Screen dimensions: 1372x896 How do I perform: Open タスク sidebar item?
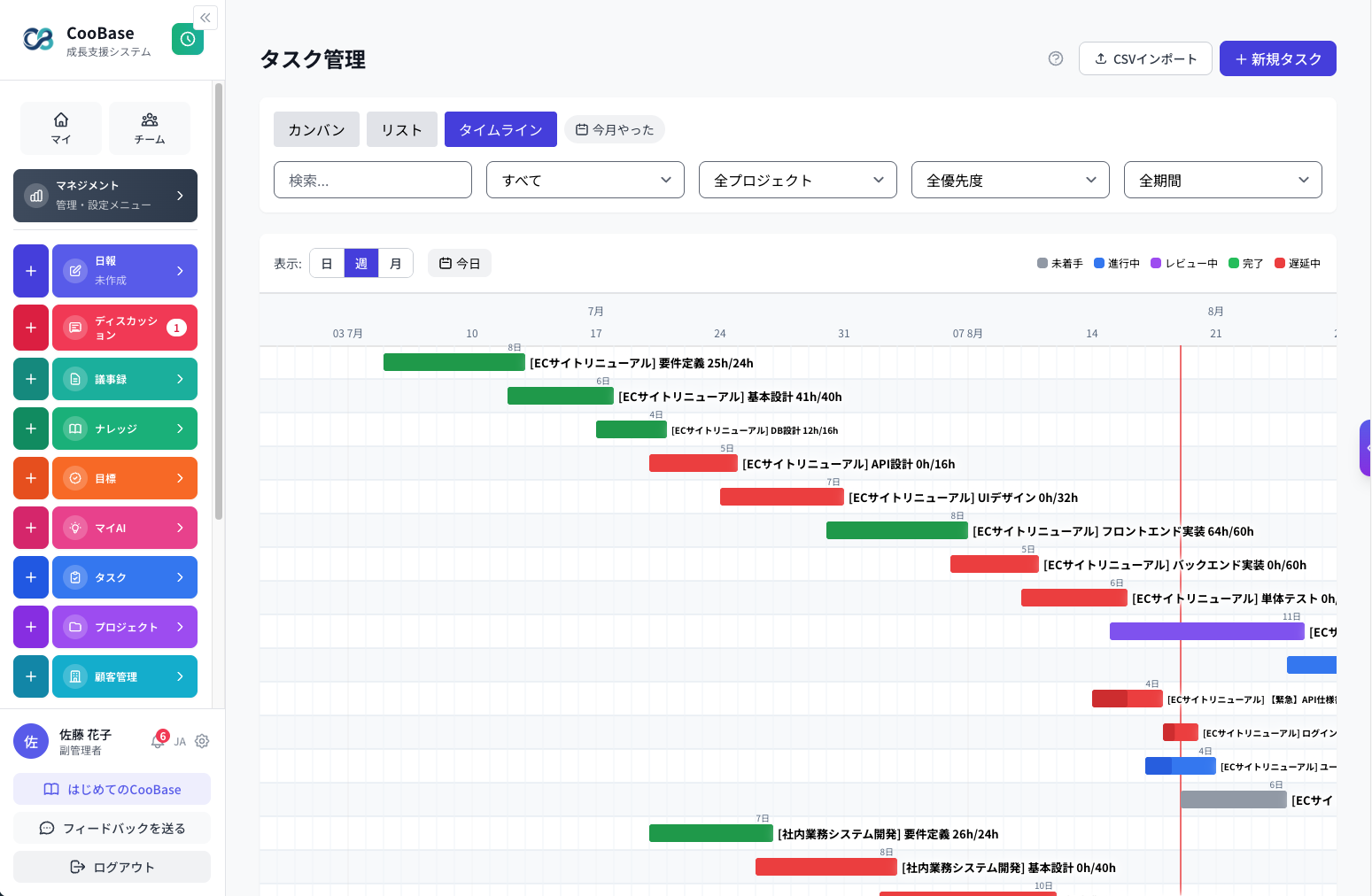[125, 577]
